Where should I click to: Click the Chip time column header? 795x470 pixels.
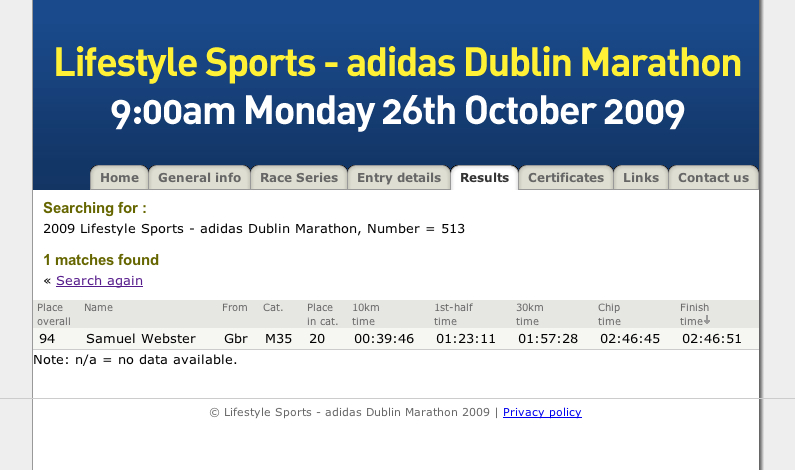[x=609, y=314]
